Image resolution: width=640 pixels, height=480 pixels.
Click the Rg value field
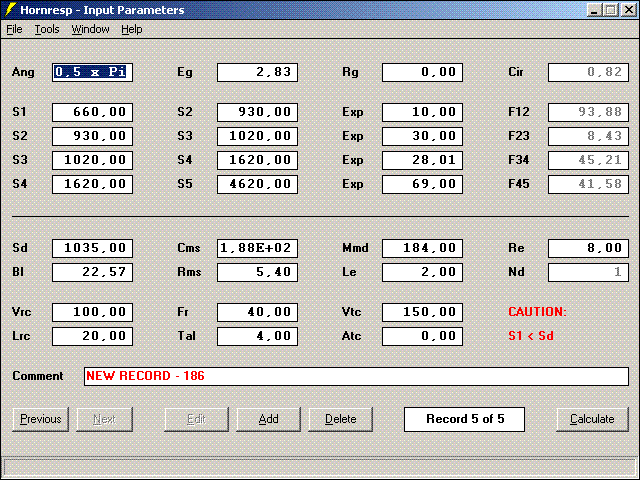coord(422,72)
